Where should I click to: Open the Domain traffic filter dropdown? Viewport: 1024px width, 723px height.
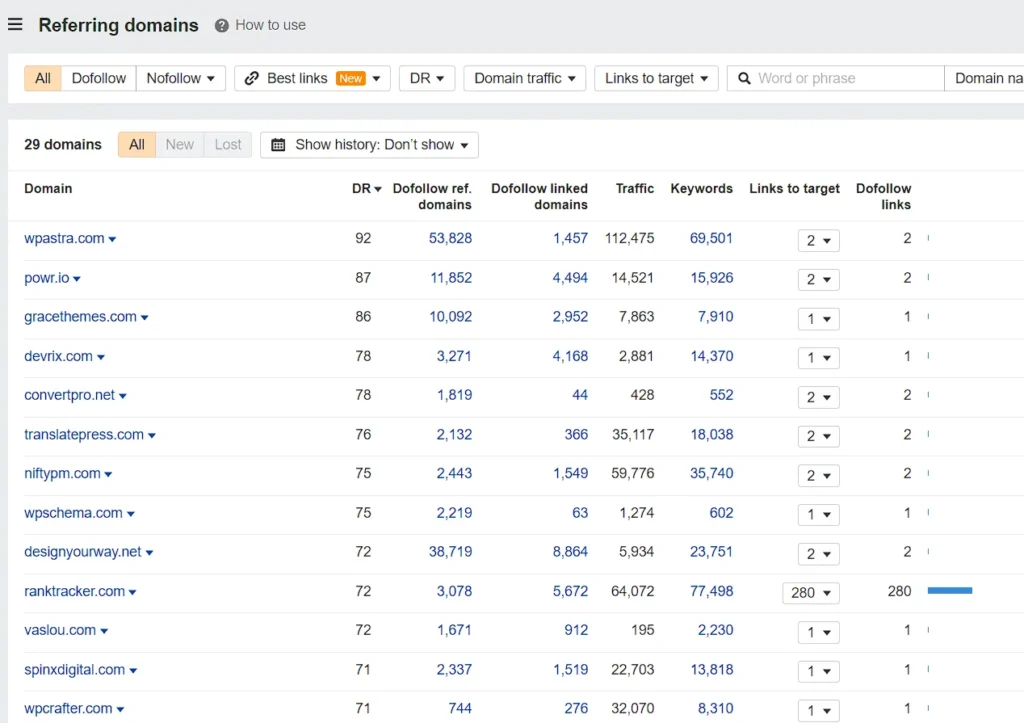tap(524, 78)
